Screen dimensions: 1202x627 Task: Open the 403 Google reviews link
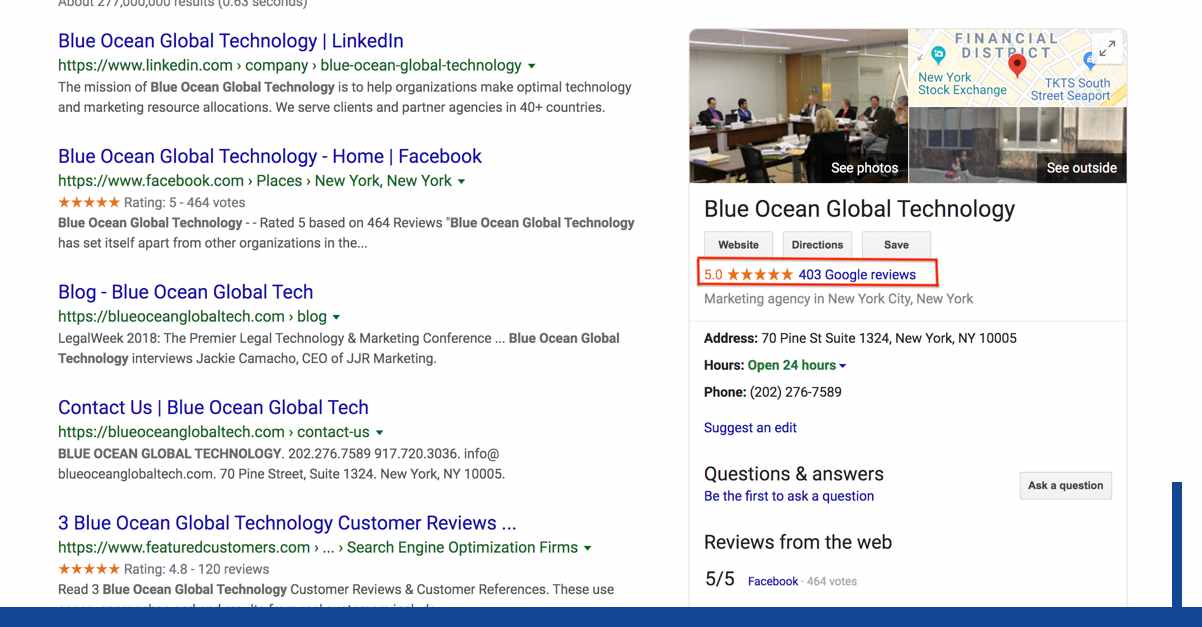pos(855,273)
